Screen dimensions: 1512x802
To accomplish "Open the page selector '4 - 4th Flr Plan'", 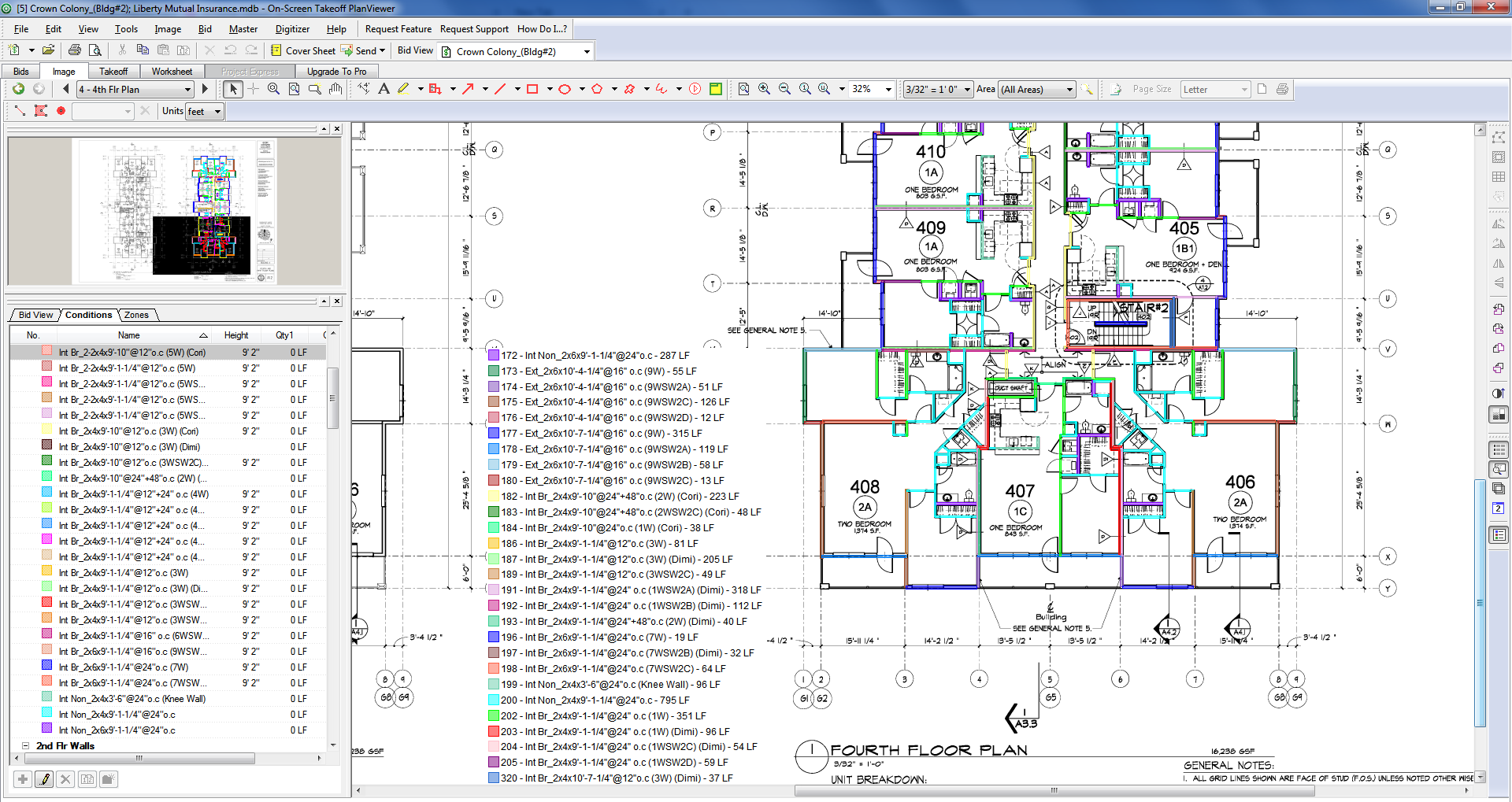I will point(135,90).
